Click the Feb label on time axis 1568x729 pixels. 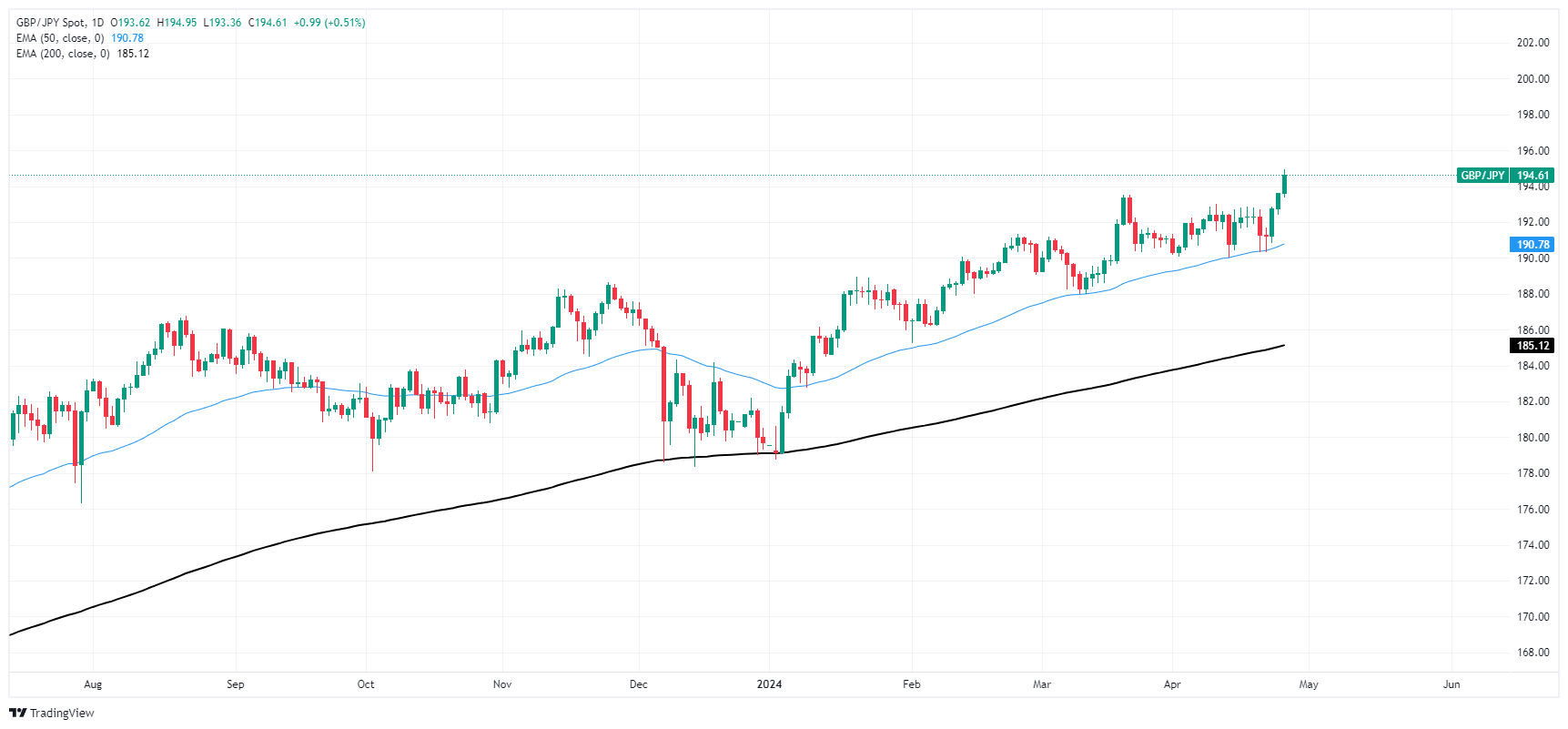point(912,684)
